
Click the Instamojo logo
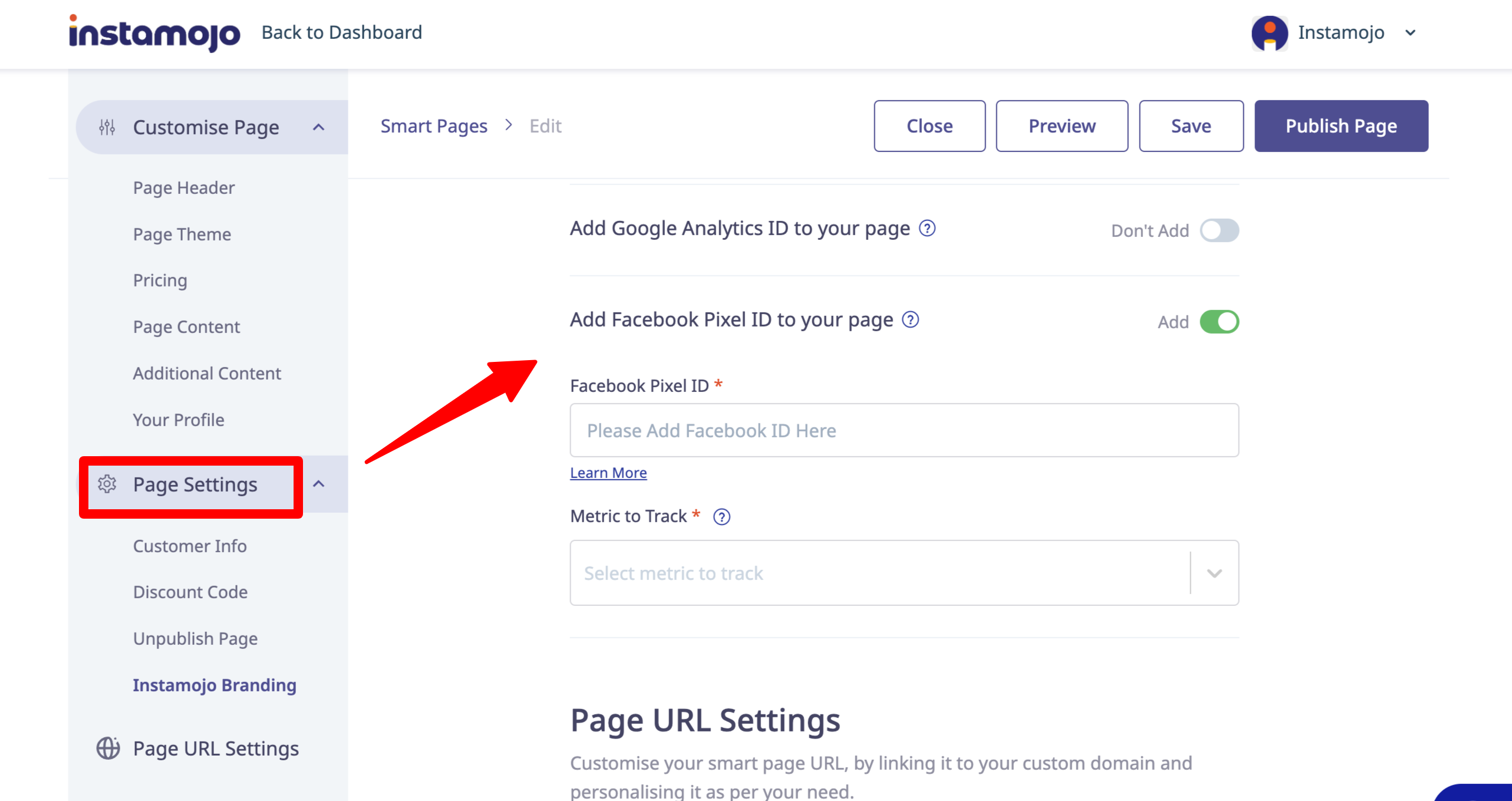pos(154,33)
